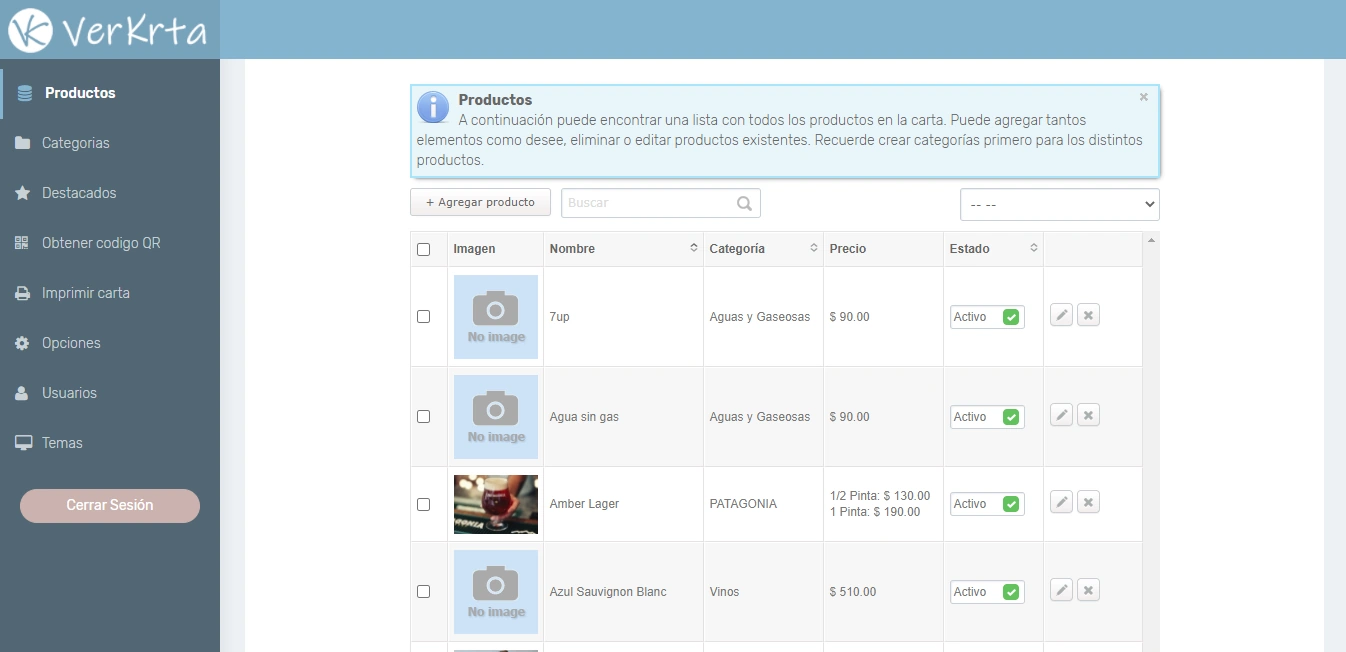Select the Amber Lager row checkbox

tap(423, 504)
